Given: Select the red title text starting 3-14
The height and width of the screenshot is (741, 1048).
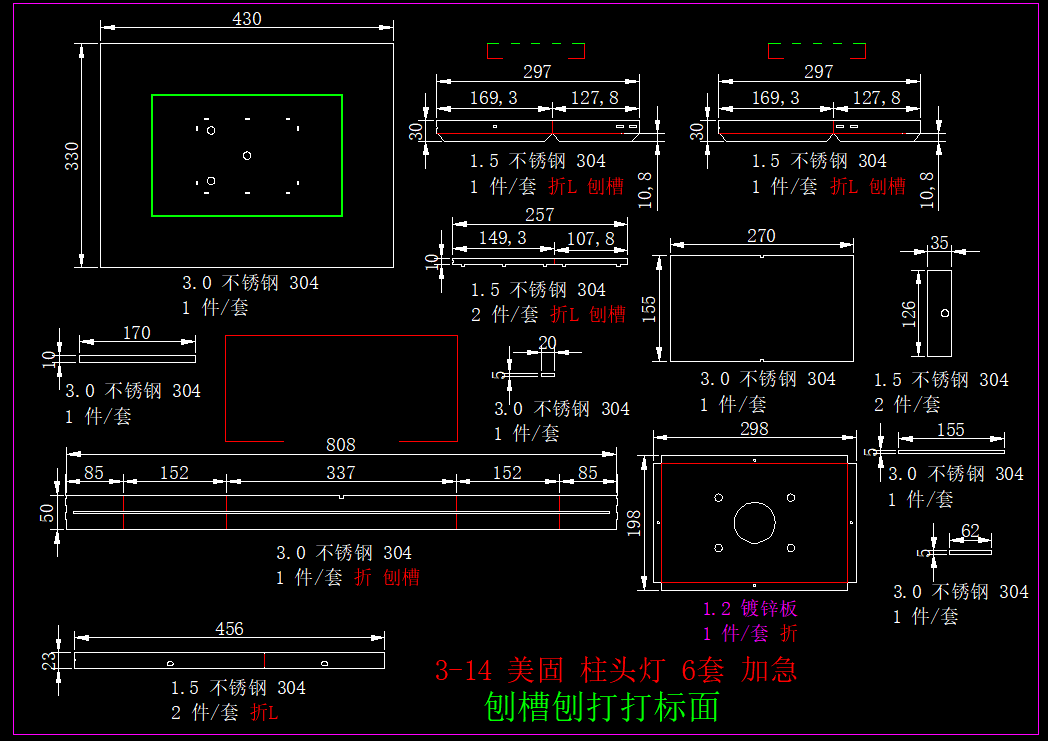Looking at the screenshot, I should (x=616, y=670).
